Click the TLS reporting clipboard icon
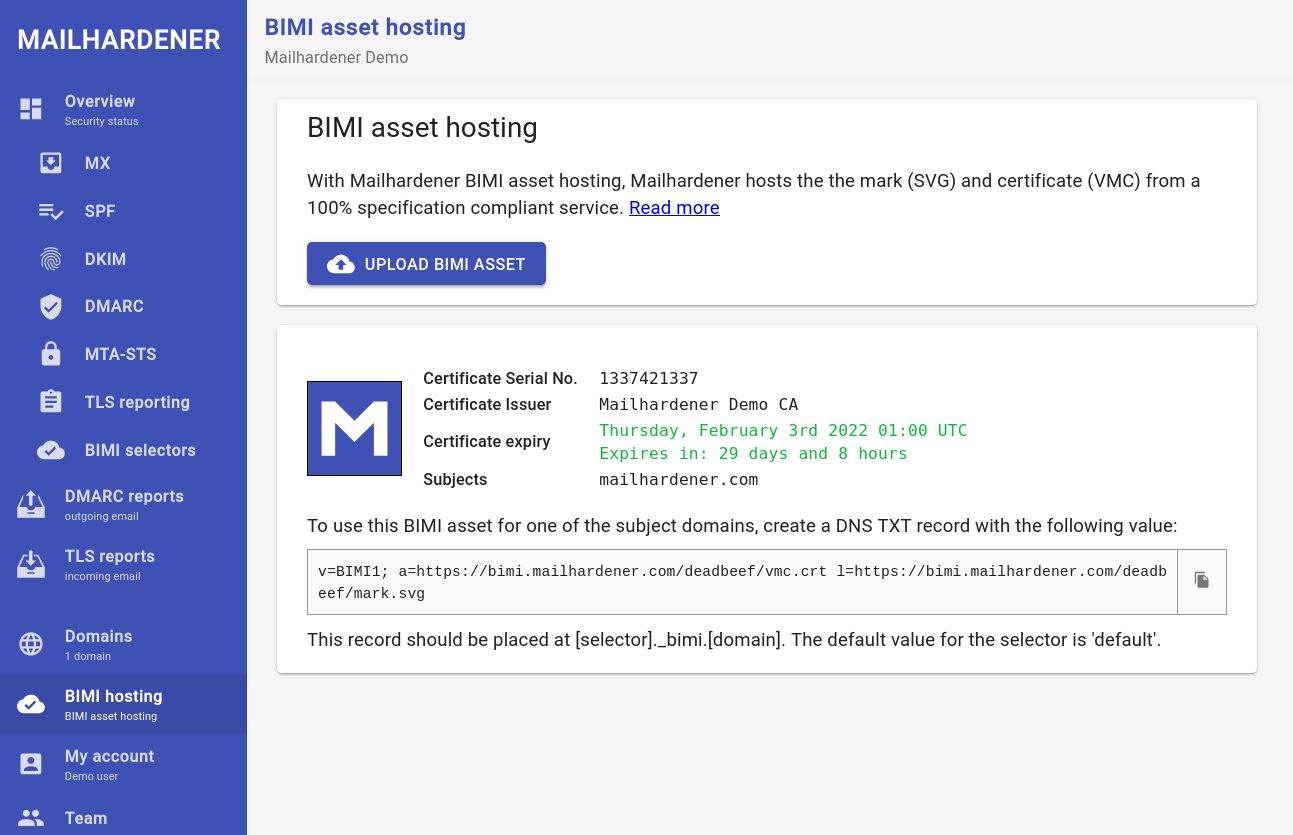The image size is (1293, 835). (x=51, y=402)
